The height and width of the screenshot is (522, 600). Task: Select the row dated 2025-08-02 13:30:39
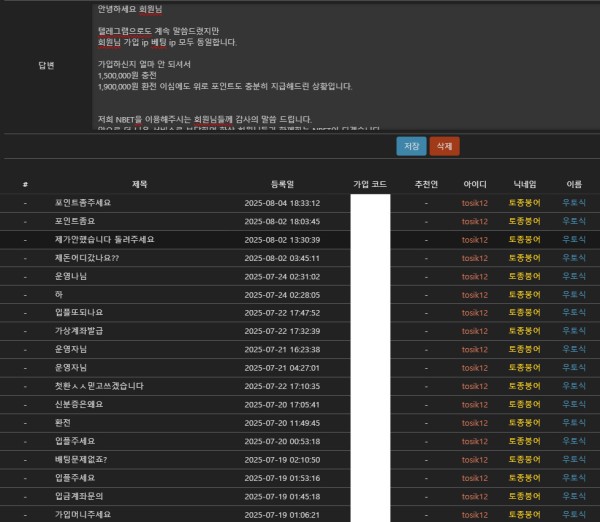pyautogui.click(x=300, y=240)
